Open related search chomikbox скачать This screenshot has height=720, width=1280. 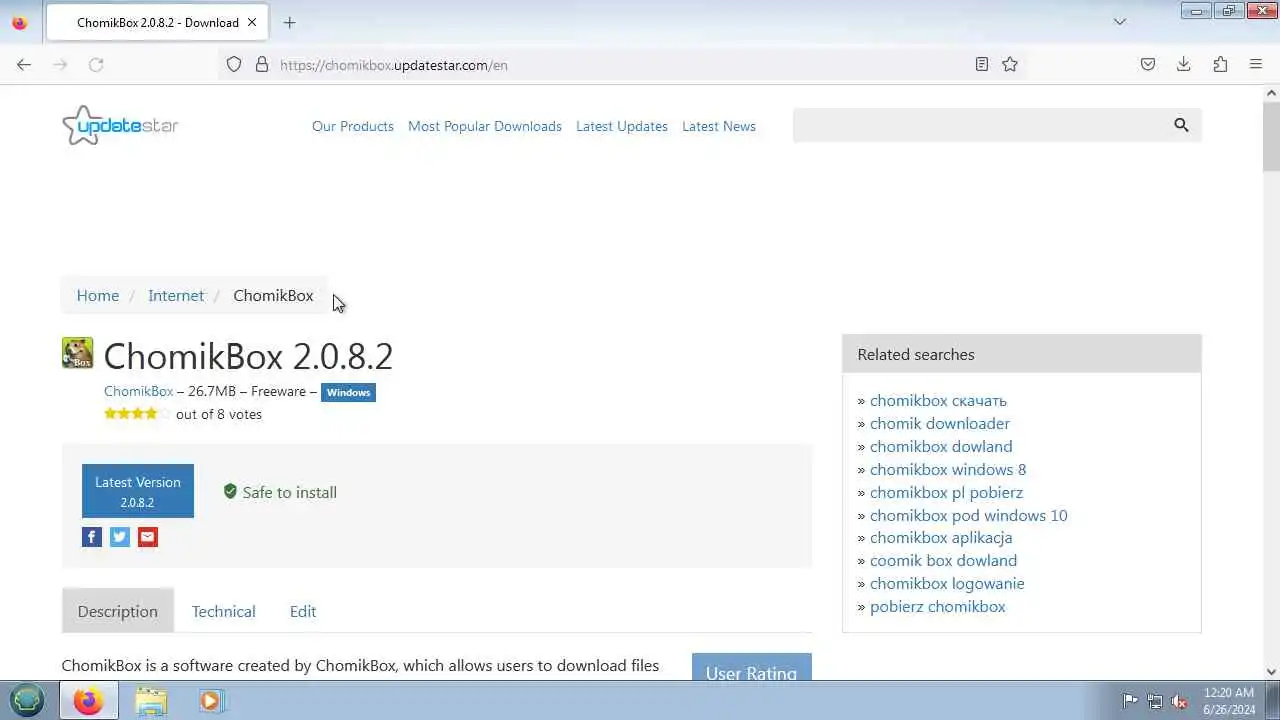pos(938,400)
